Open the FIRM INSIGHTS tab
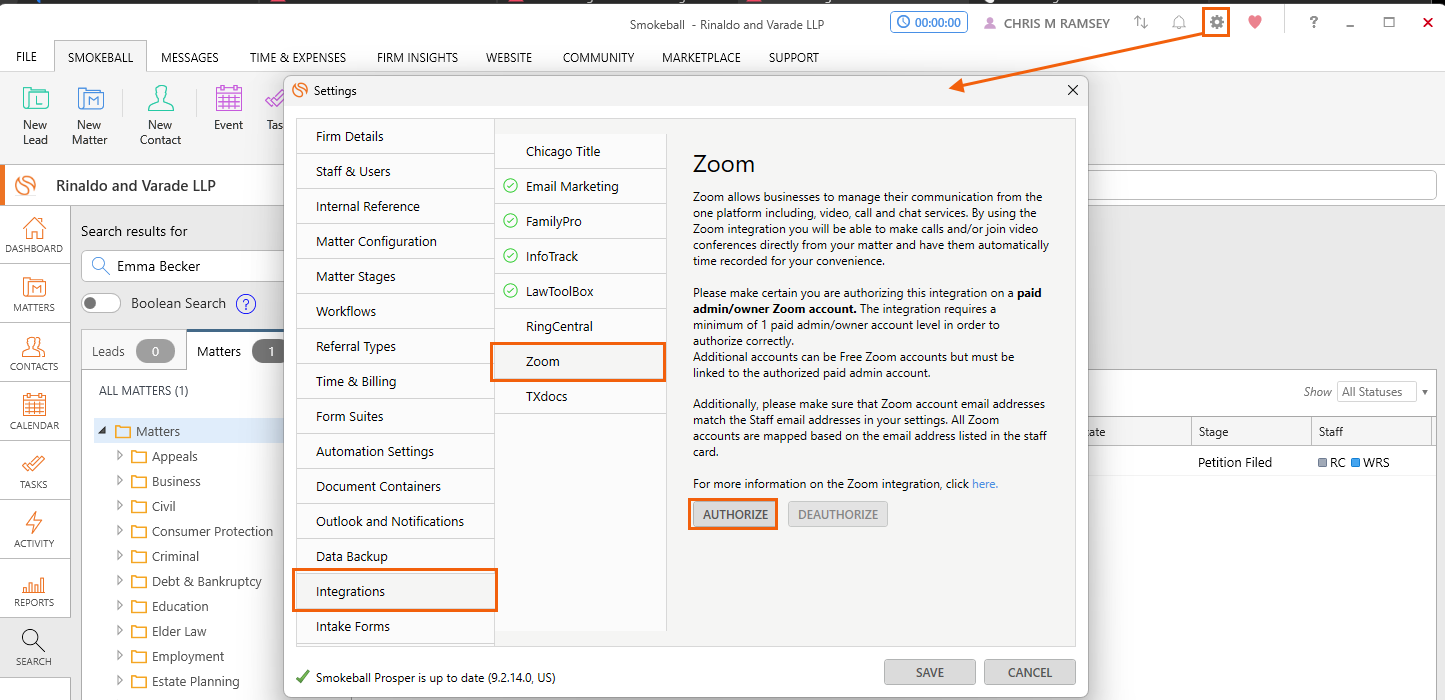 pos(417,57)
